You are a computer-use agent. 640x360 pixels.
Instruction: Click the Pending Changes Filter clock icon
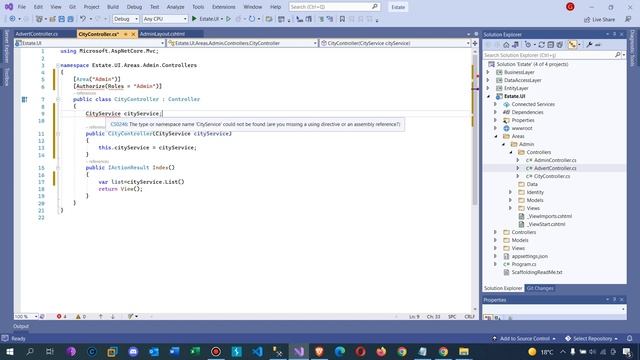point(528,44)
